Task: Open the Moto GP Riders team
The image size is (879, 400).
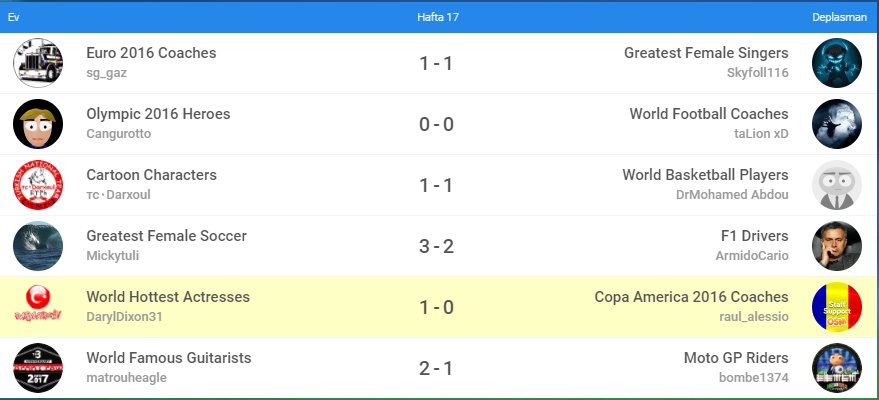Action: (x=736, y=358)
